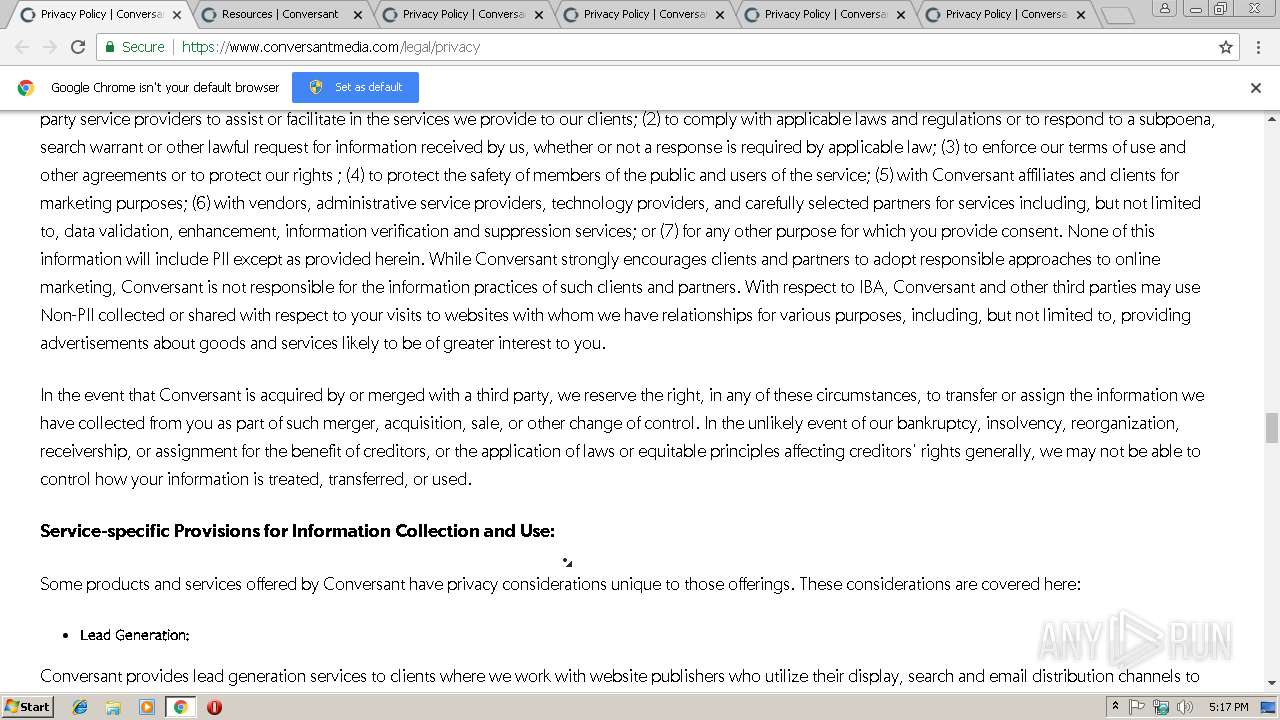This screenshot has width=1280, height=720.
Task: Open the Windows Start menu
Action: tap(27, 707)
